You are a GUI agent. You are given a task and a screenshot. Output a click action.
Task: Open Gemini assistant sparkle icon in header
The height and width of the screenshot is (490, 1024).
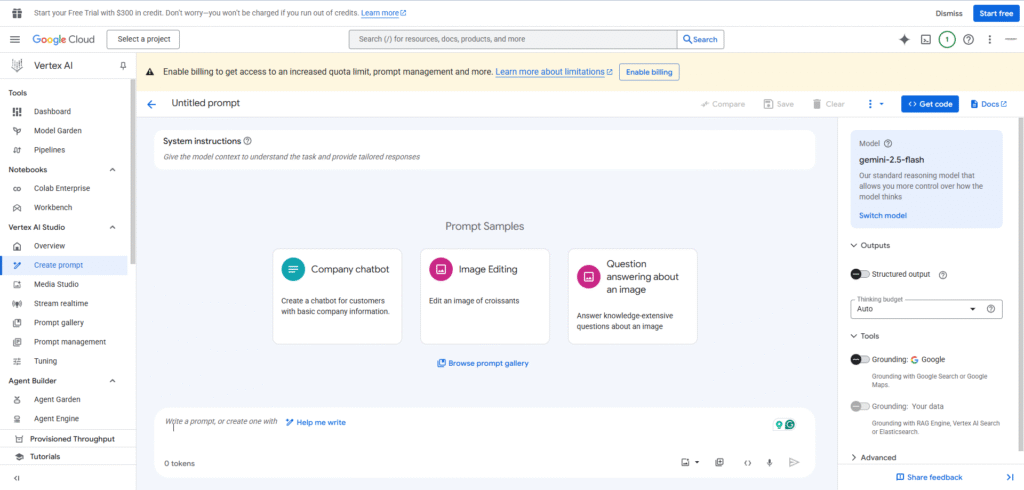[904, 39]
